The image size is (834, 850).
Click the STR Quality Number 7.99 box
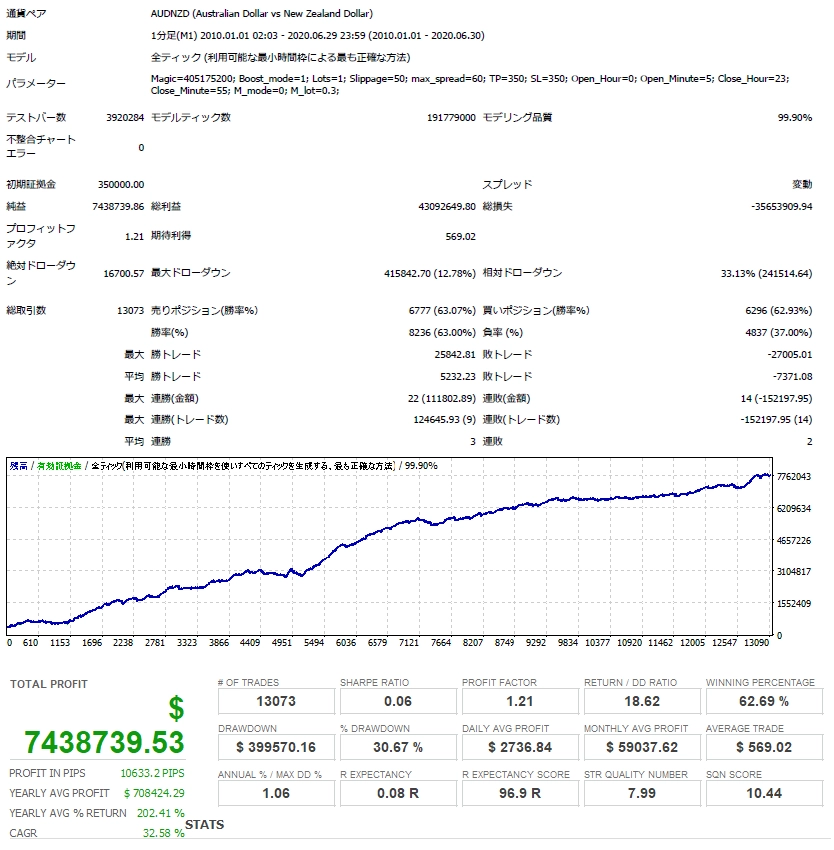point(642,794)
